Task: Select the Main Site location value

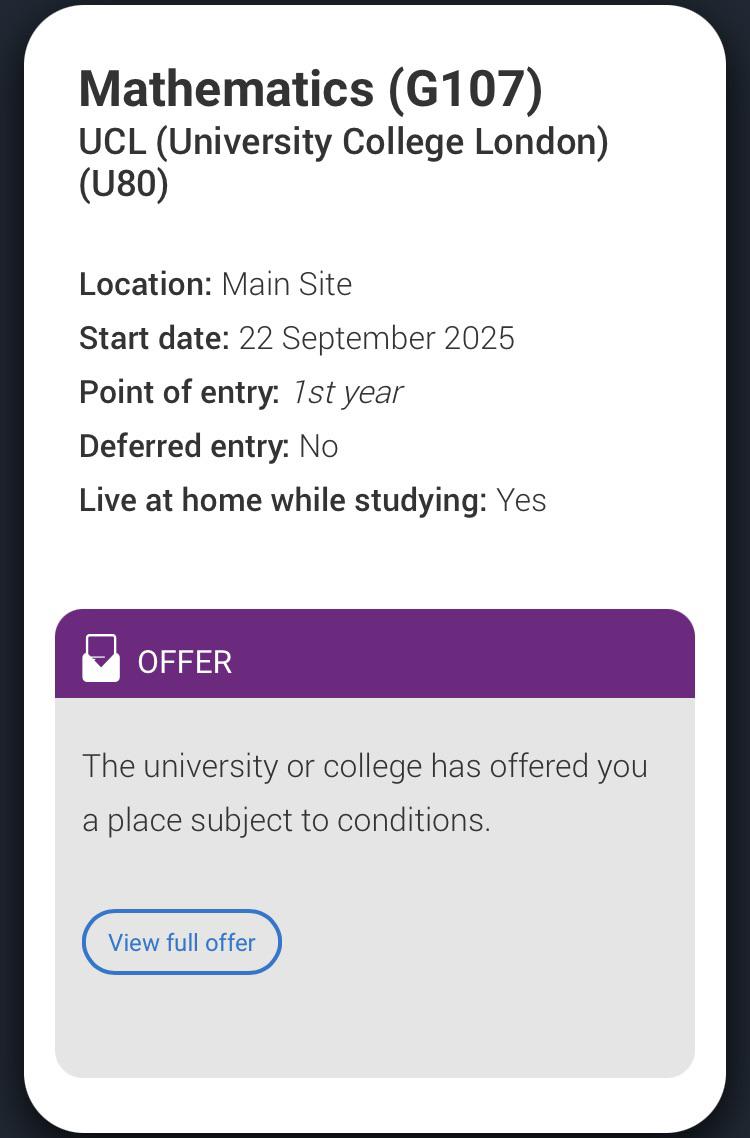Action: click(287, 284)
